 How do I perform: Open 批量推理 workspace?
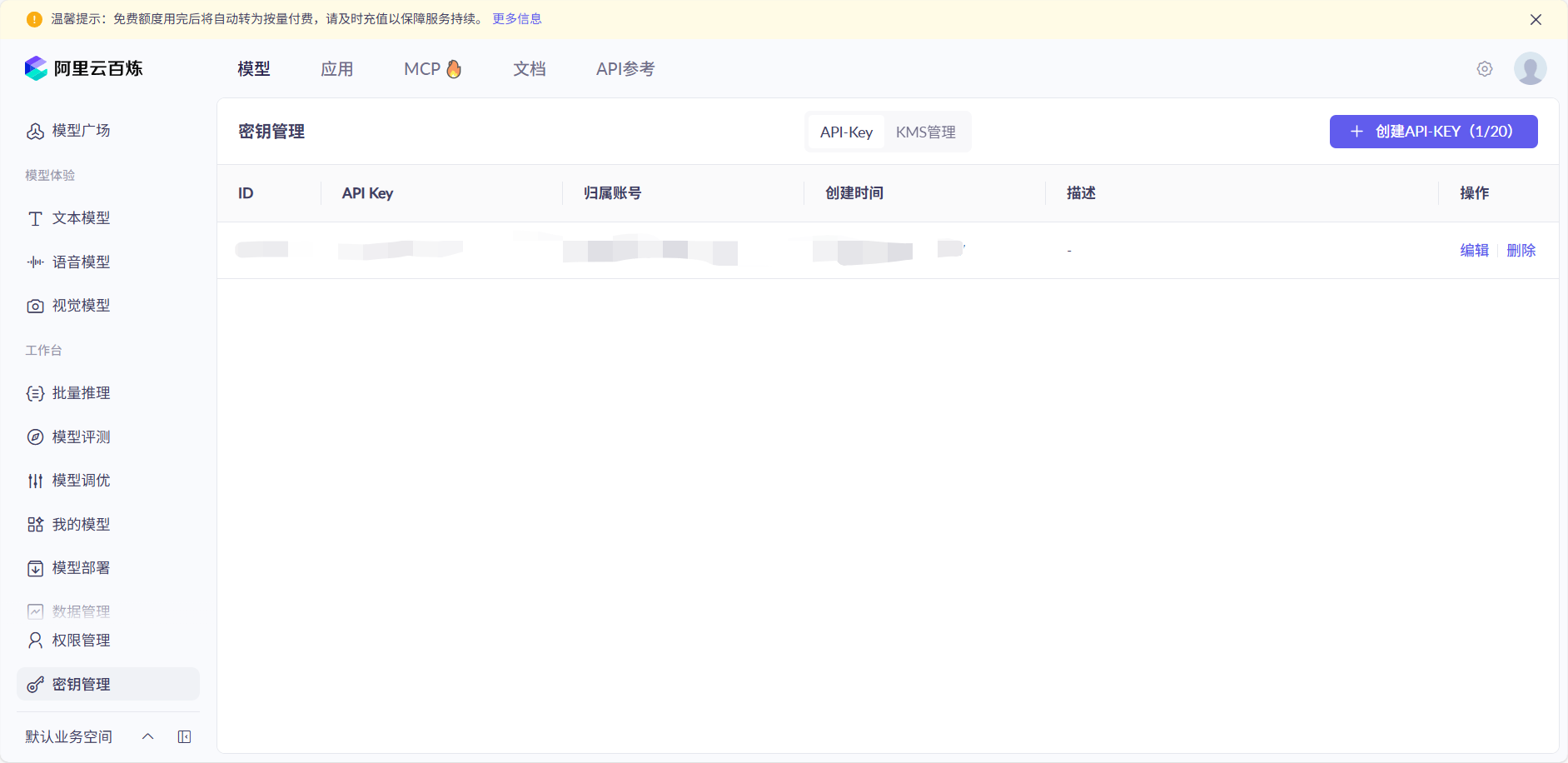tap(80, 393)
